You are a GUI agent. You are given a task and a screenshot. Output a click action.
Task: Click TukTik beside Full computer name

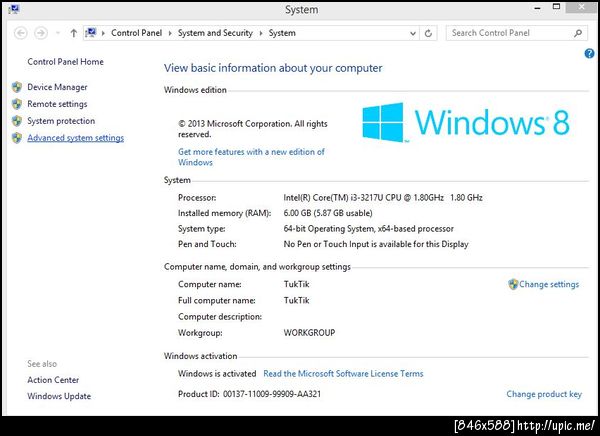tap(297, 300)
